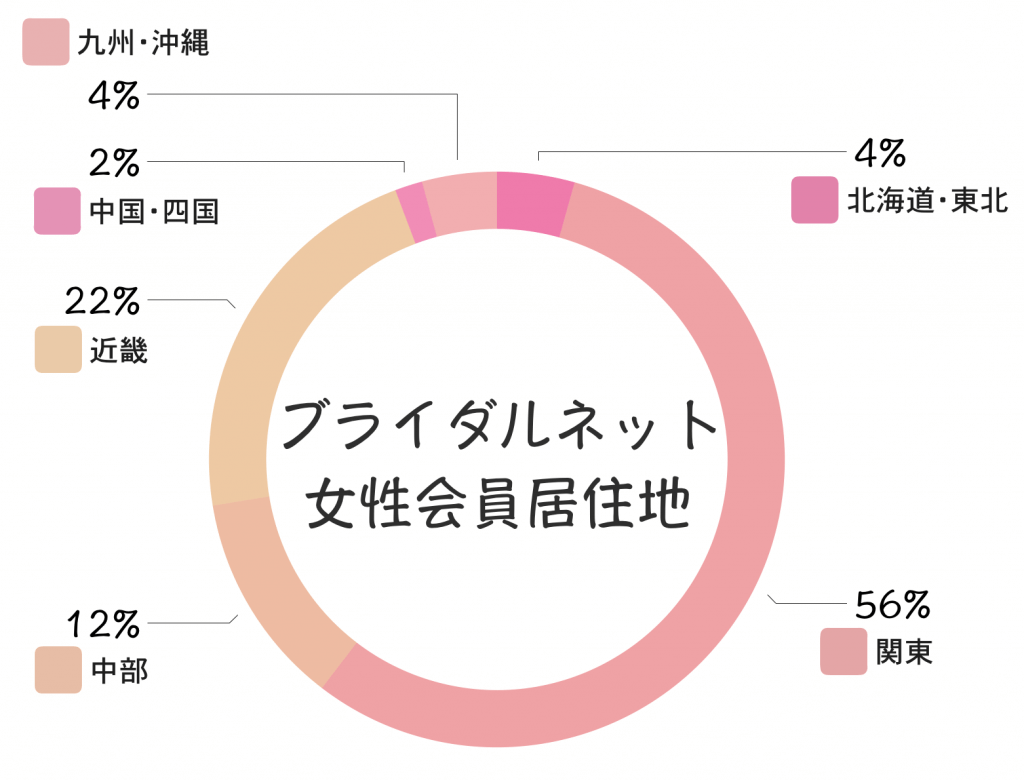Click the 22% value label
Viewport: 1024px width, 780px height.
(102, 299)
